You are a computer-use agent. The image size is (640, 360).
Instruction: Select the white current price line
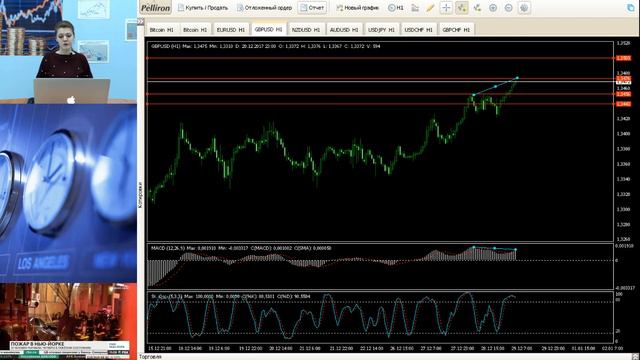pyautogui.click(x=380, y=82)
